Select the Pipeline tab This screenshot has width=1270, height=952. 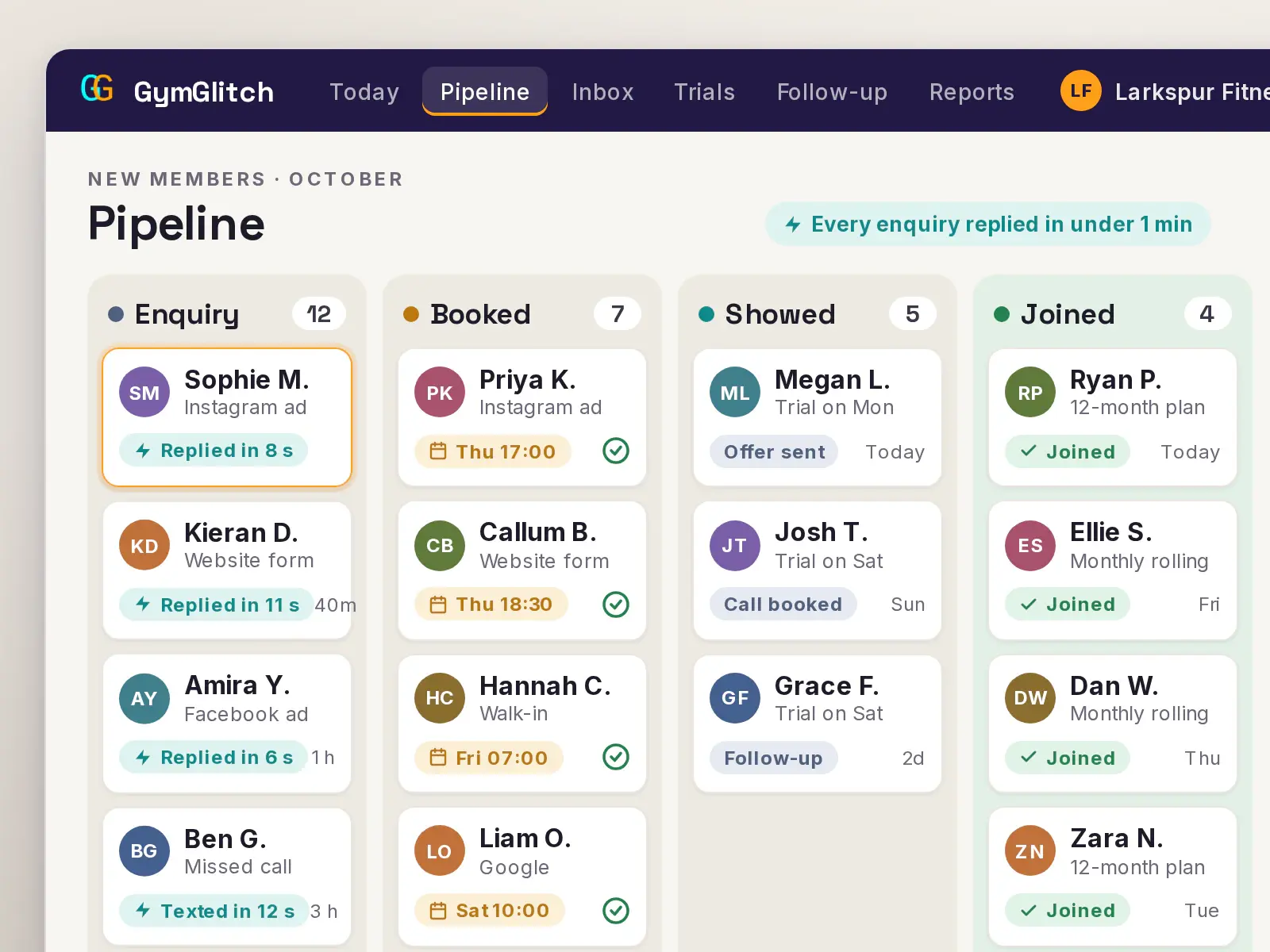pyautogui.click(x=485, y=92)
